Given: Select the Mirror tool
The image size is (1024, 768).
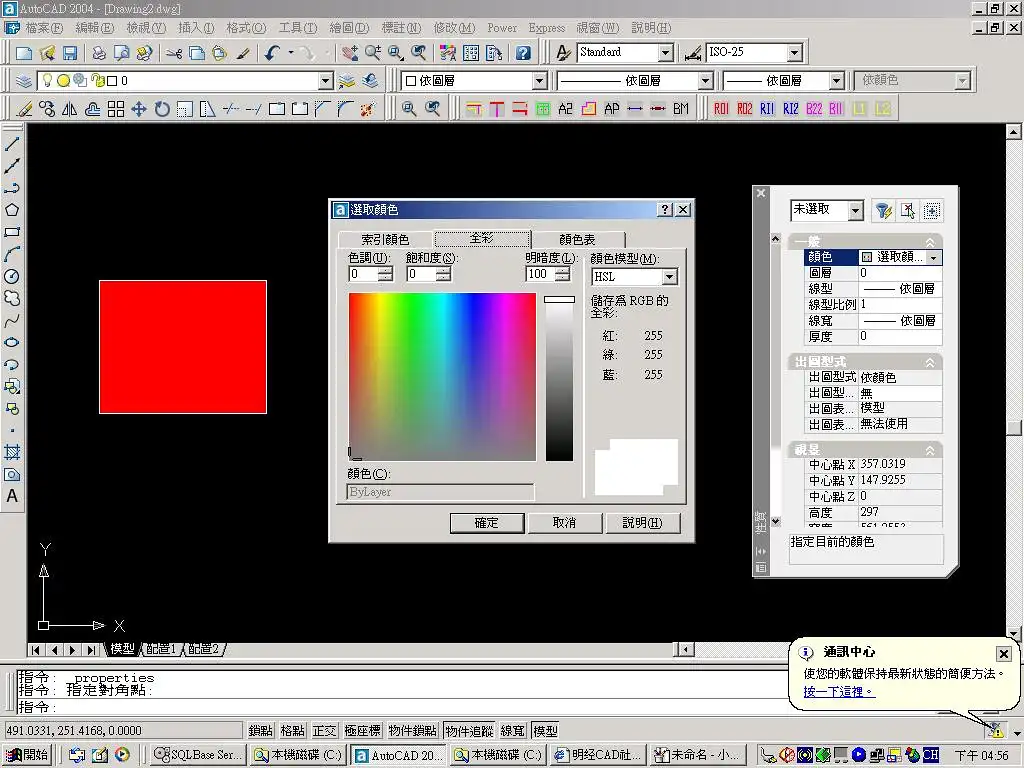Looking at the screenshot, I should (69, 109).
